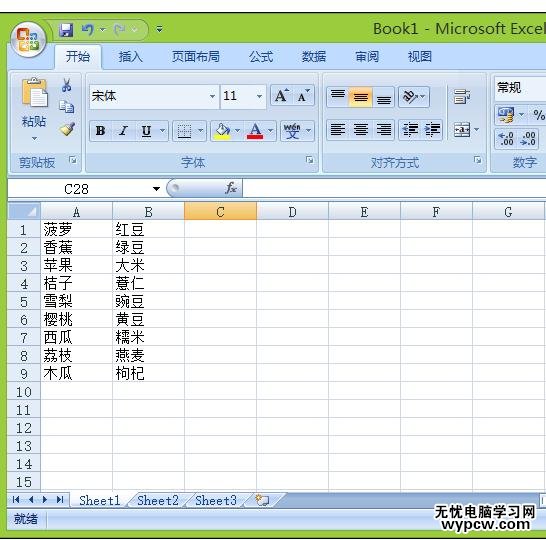The width and height of the screenshot is (546, 540).
Task: Click the Paste clipboard icon
Action: (x=34, y=92)
